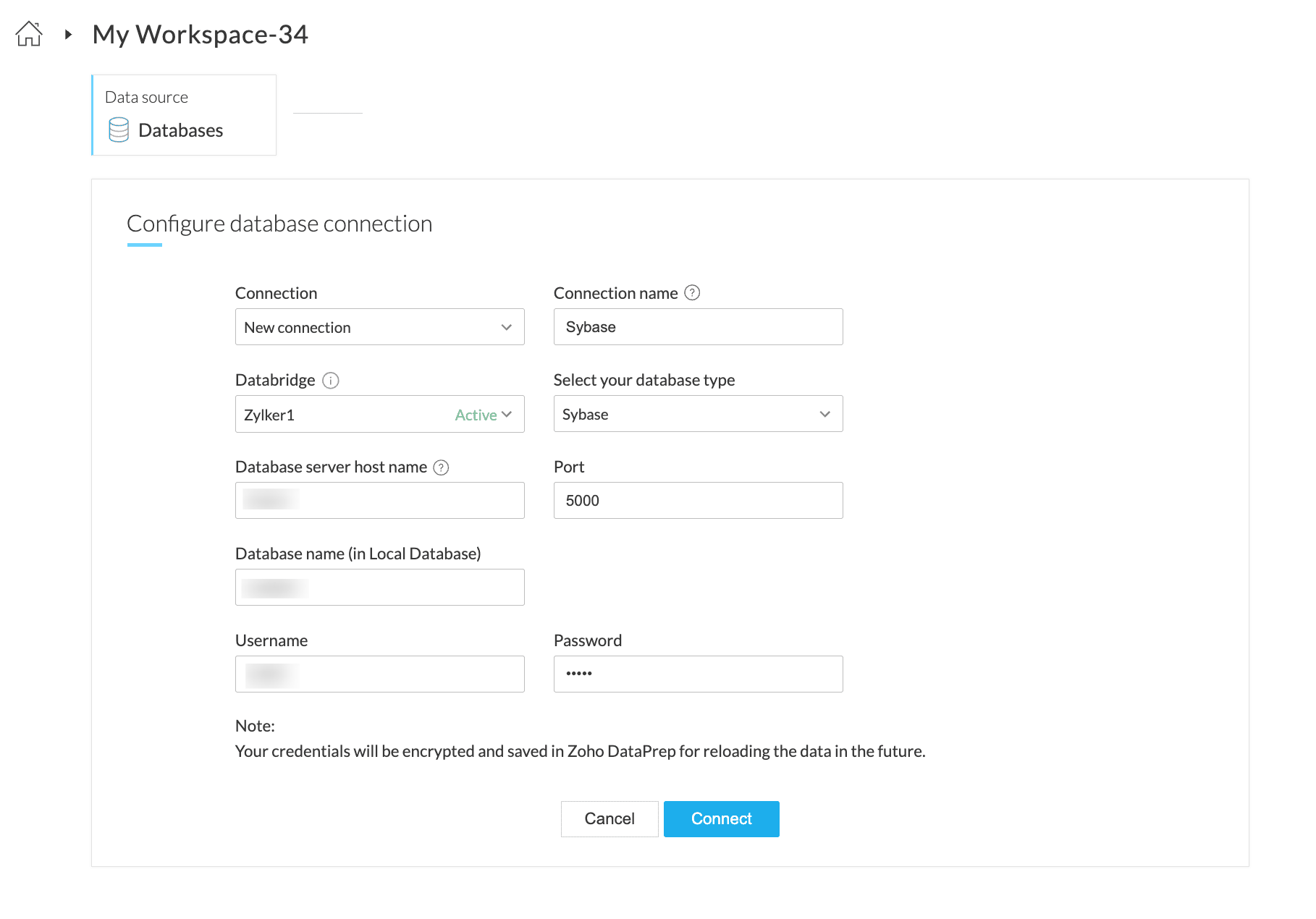This screenshot has height=919, width=1316.
Task: Click the Active status in Databridge
Action: click(476, 415)
